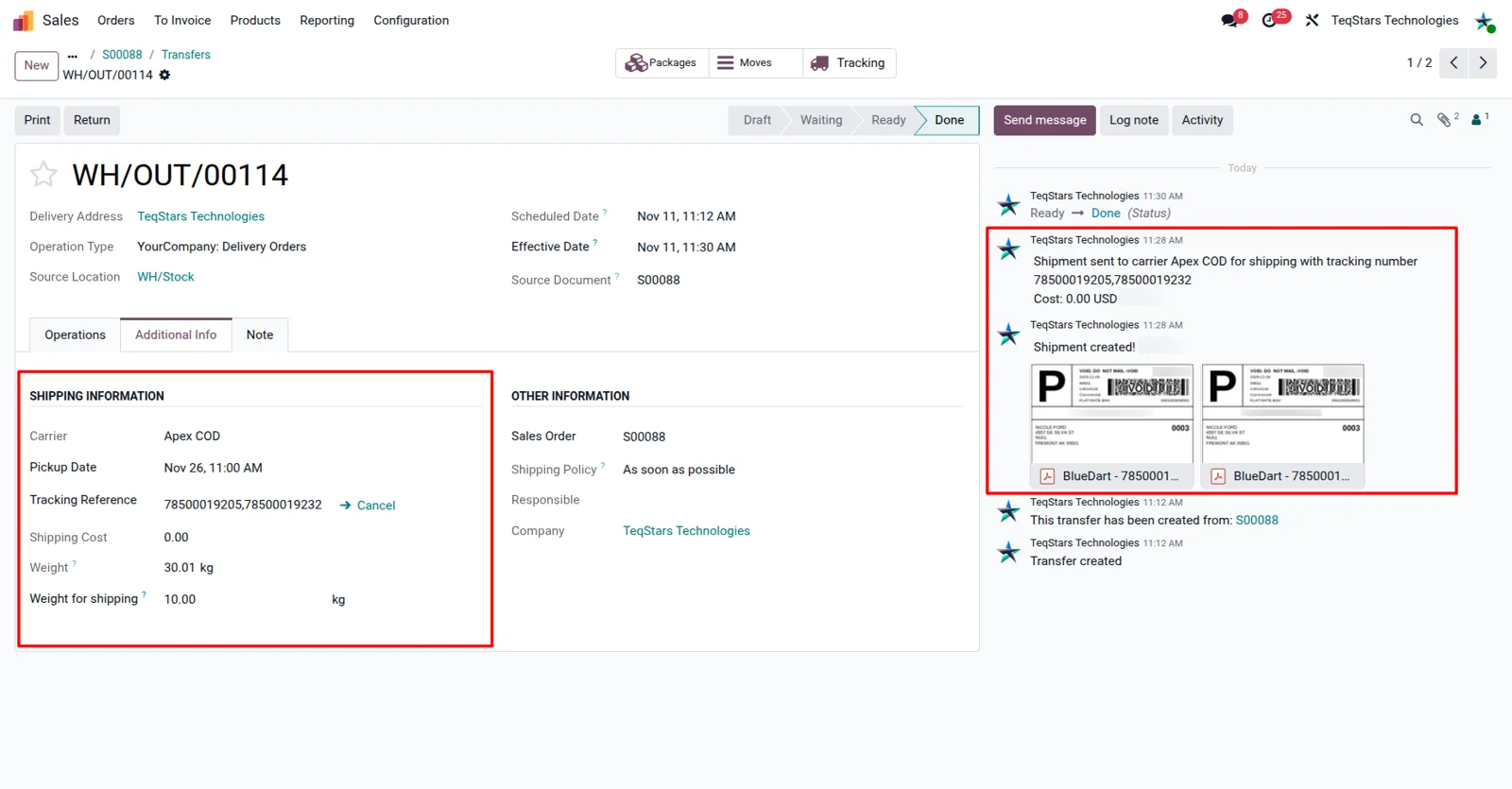
Task: Select the Waiting status stage
Action: click(821, 120)
